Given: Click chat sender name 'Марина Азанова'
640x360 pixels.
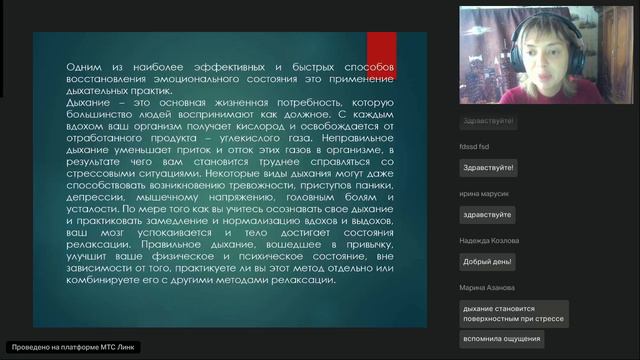Looking at the screenshot, I should [487, 288].
